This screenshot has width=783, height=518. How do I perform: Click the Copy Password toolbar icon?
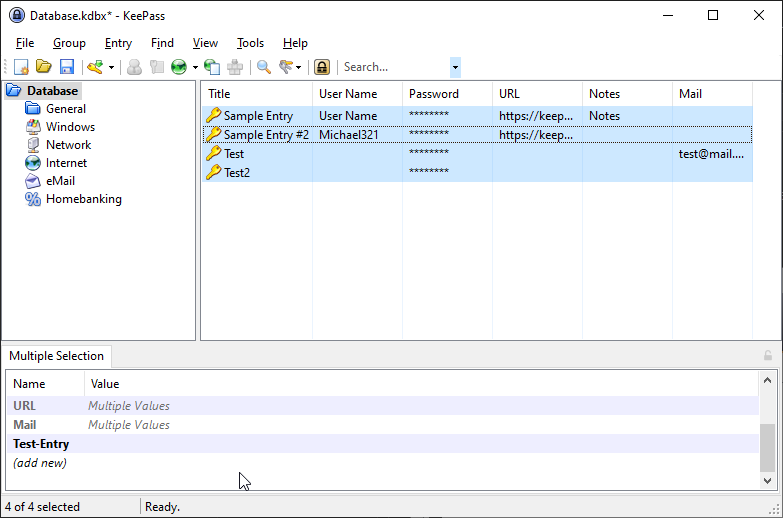(x=157, y=67)
